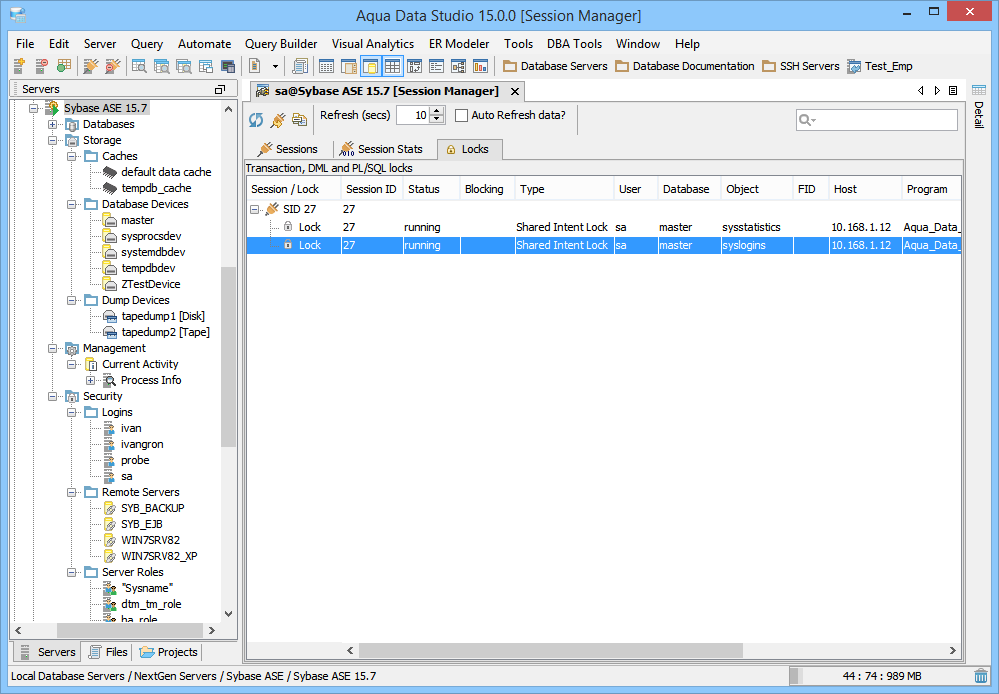
Task: Open the Query Builder menu
Action: [281, 43]
